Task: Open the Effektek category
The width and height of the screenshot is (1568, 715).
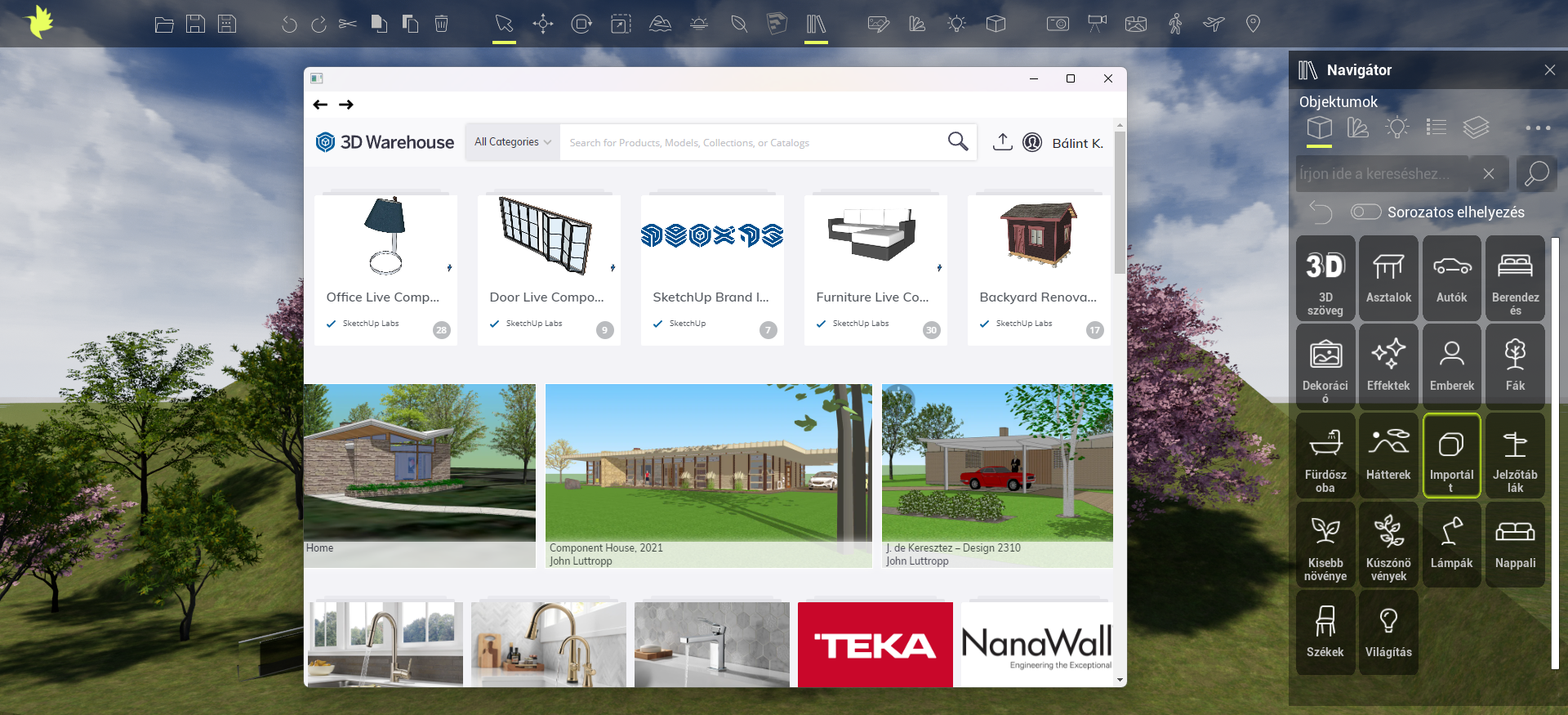Action: (1388, 367)
